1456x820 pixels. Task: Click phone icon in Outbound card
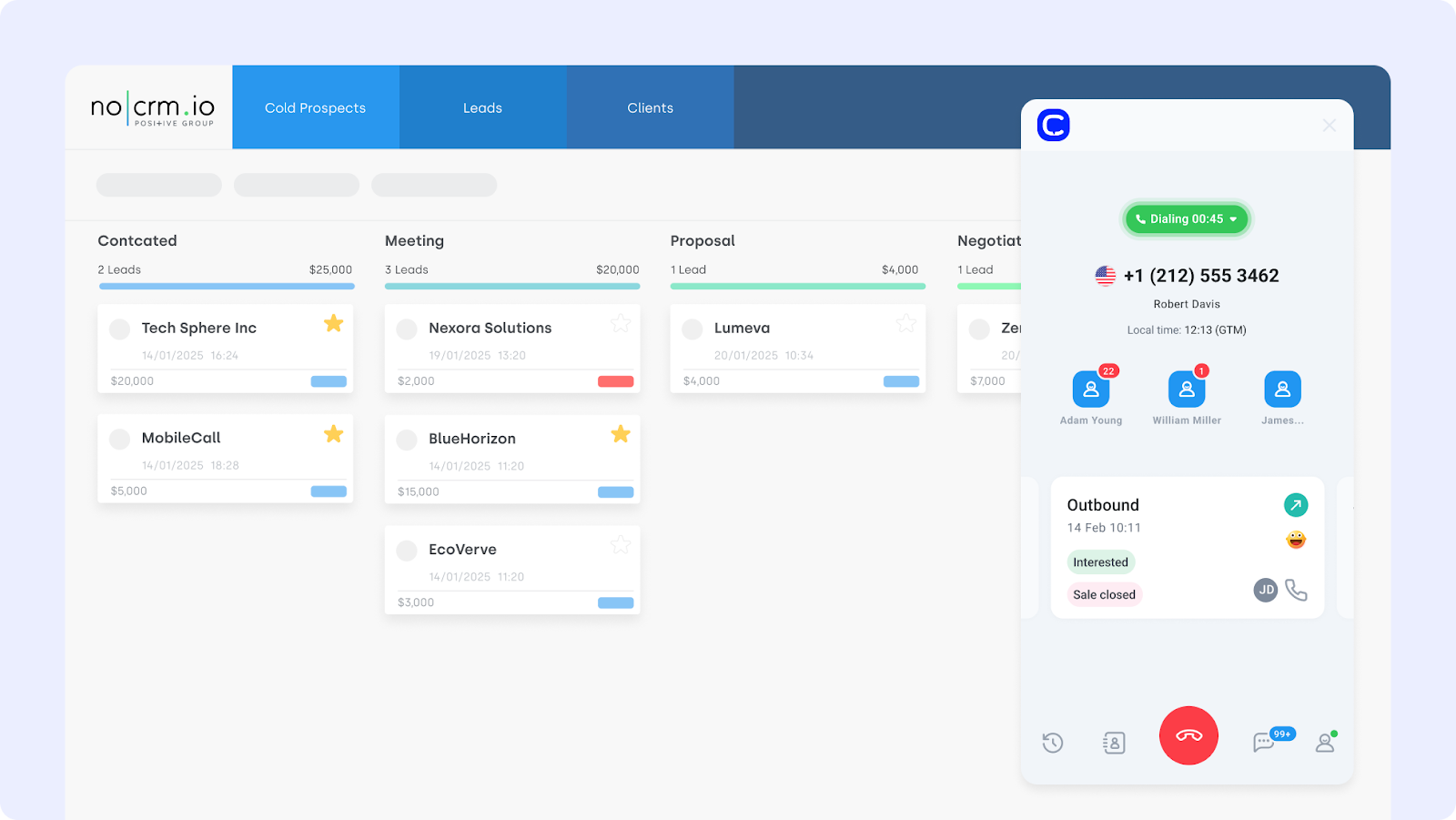coord(1296,591)
